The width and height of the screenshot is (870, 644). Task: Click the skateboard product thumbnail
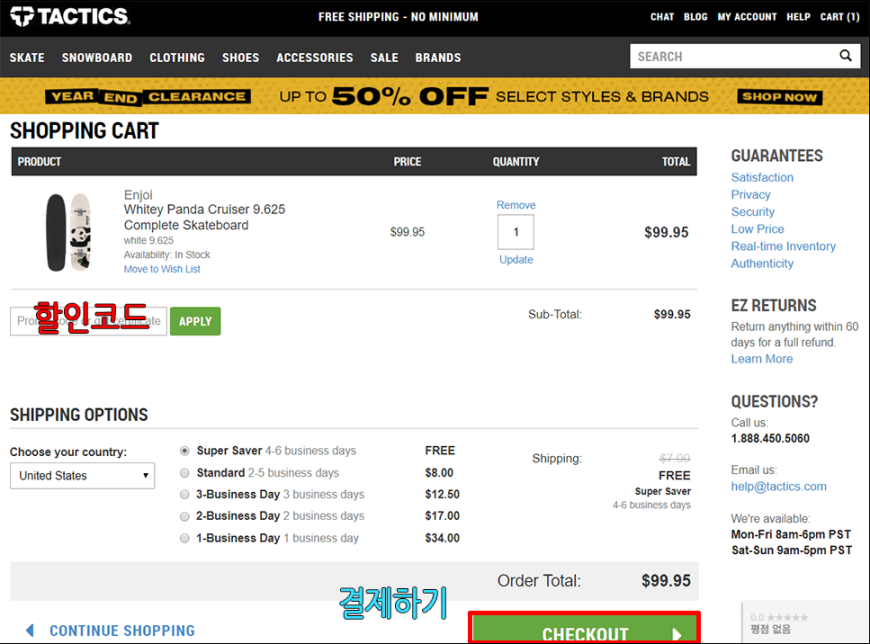(69, 232)
